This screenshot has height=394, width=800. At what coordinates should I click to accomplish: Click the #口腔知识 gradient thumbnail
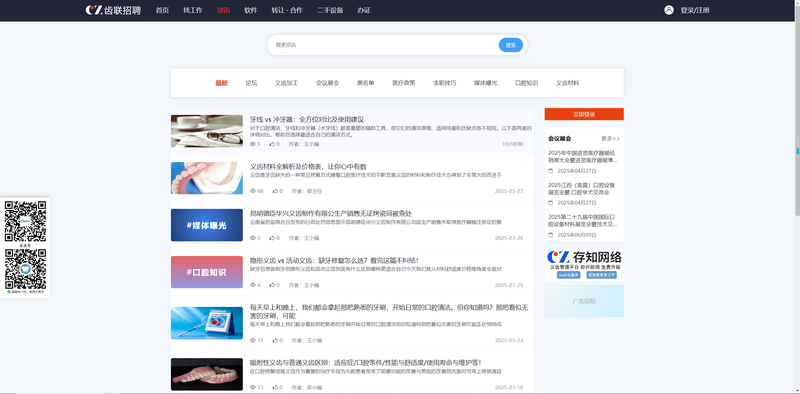coord(207,272)
